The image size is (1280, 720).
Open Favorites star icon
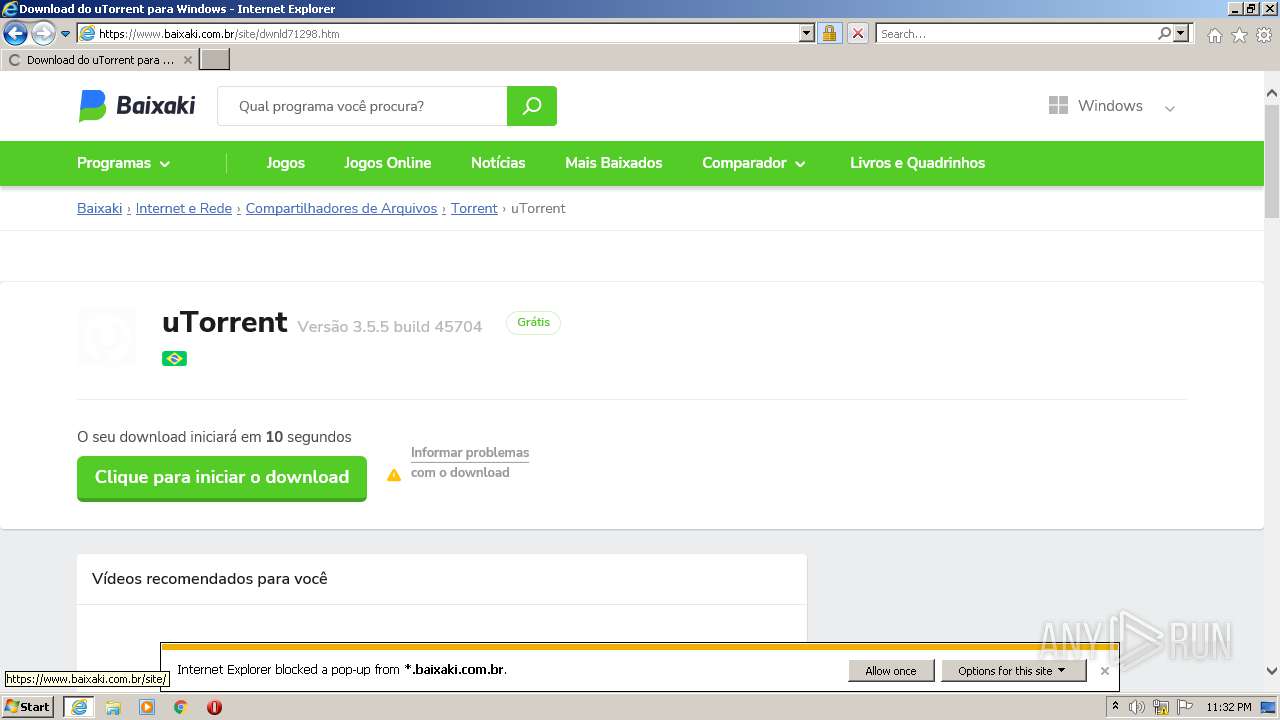pos(1239,35)
